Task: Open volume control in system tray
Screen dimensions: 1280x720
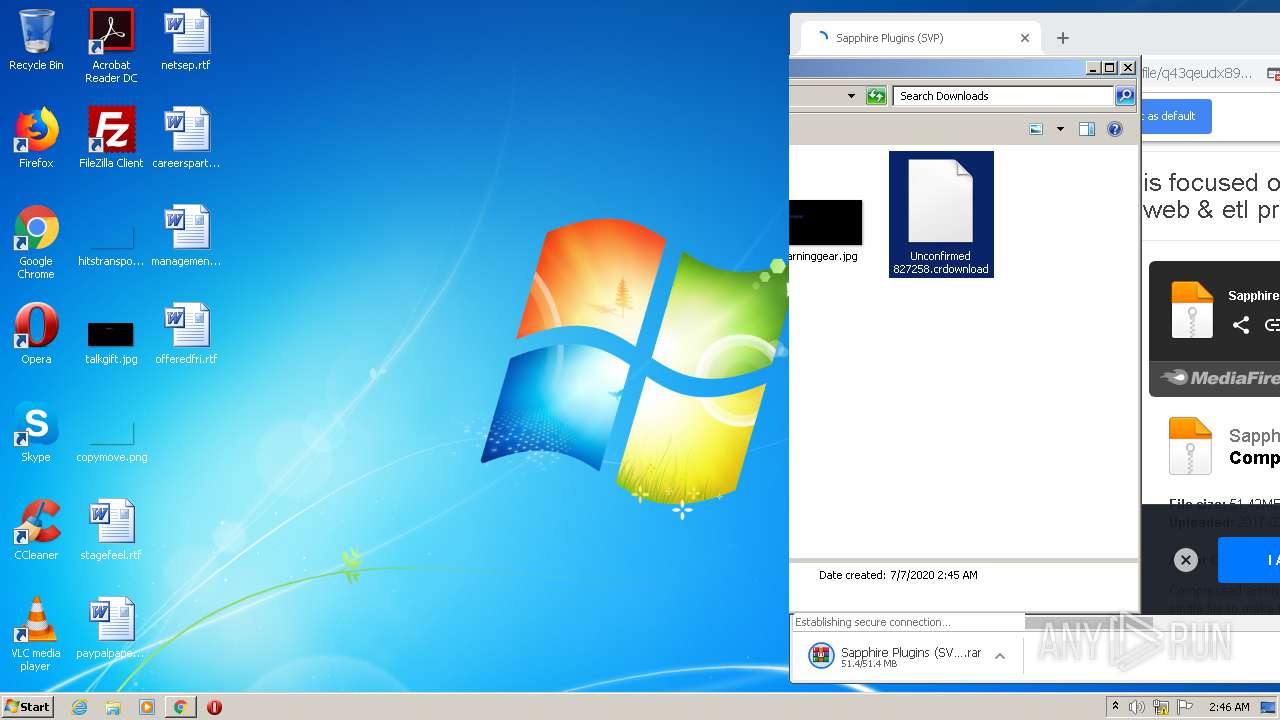Action: click(x=1137, y=707)
